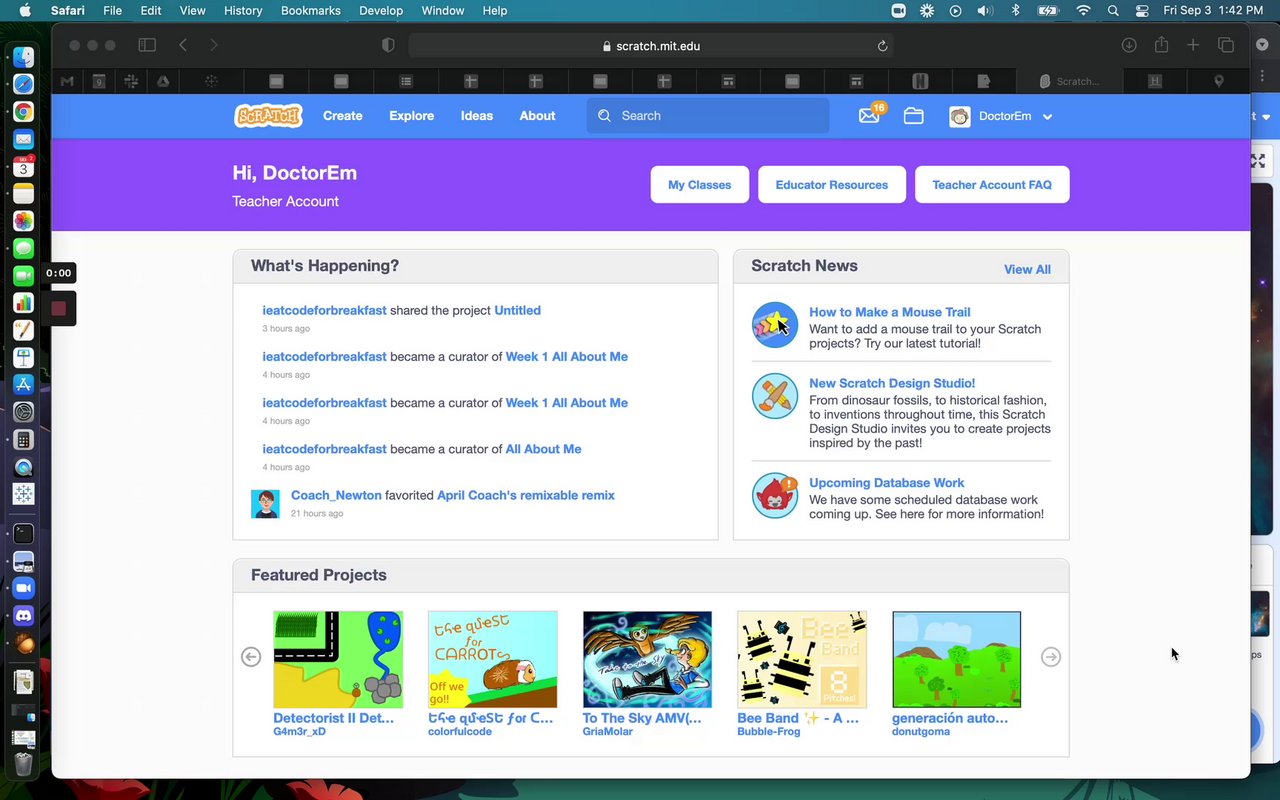
Task: Click the DoctorEm profile avatar in navbar
Action: (960, 116)
